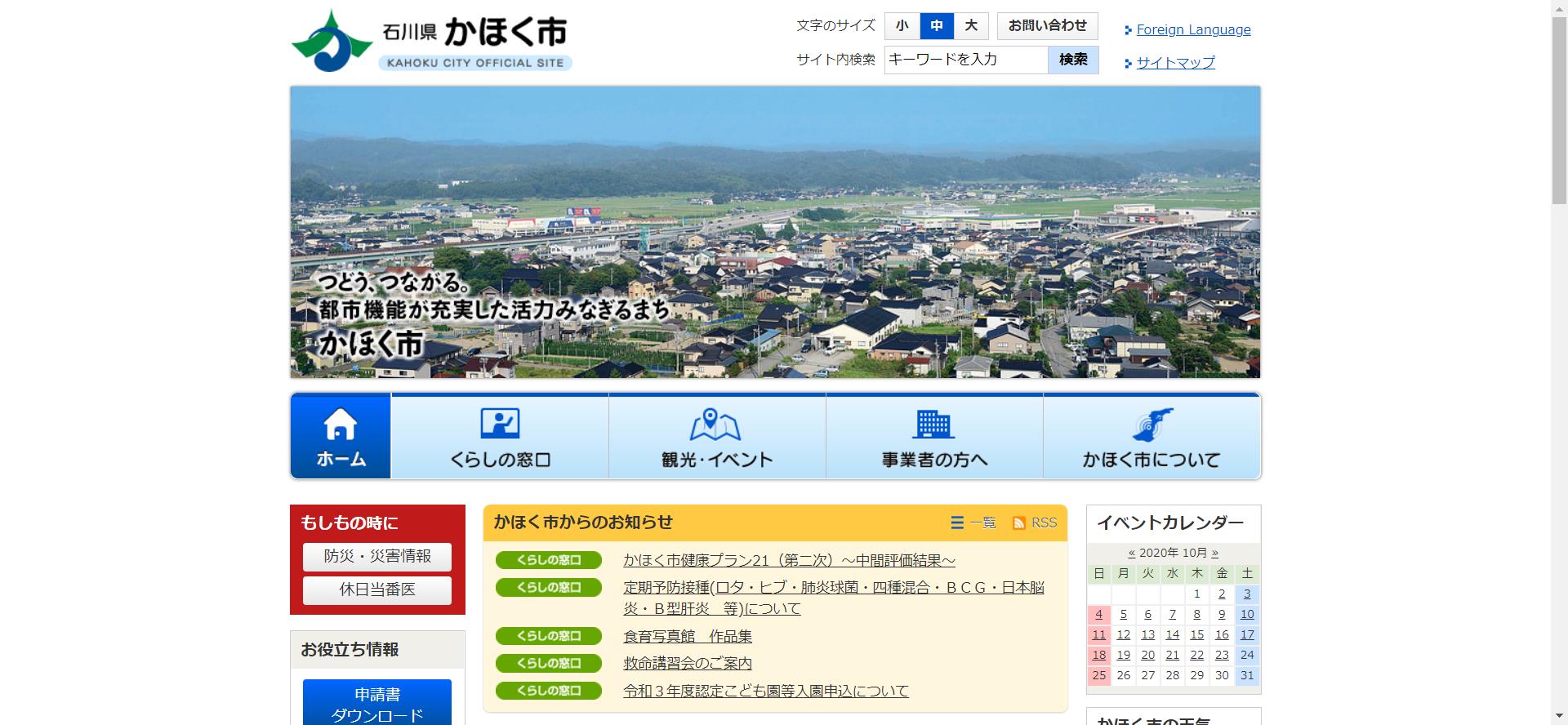Select October 18 in event calendar

tap(1099, 656)
